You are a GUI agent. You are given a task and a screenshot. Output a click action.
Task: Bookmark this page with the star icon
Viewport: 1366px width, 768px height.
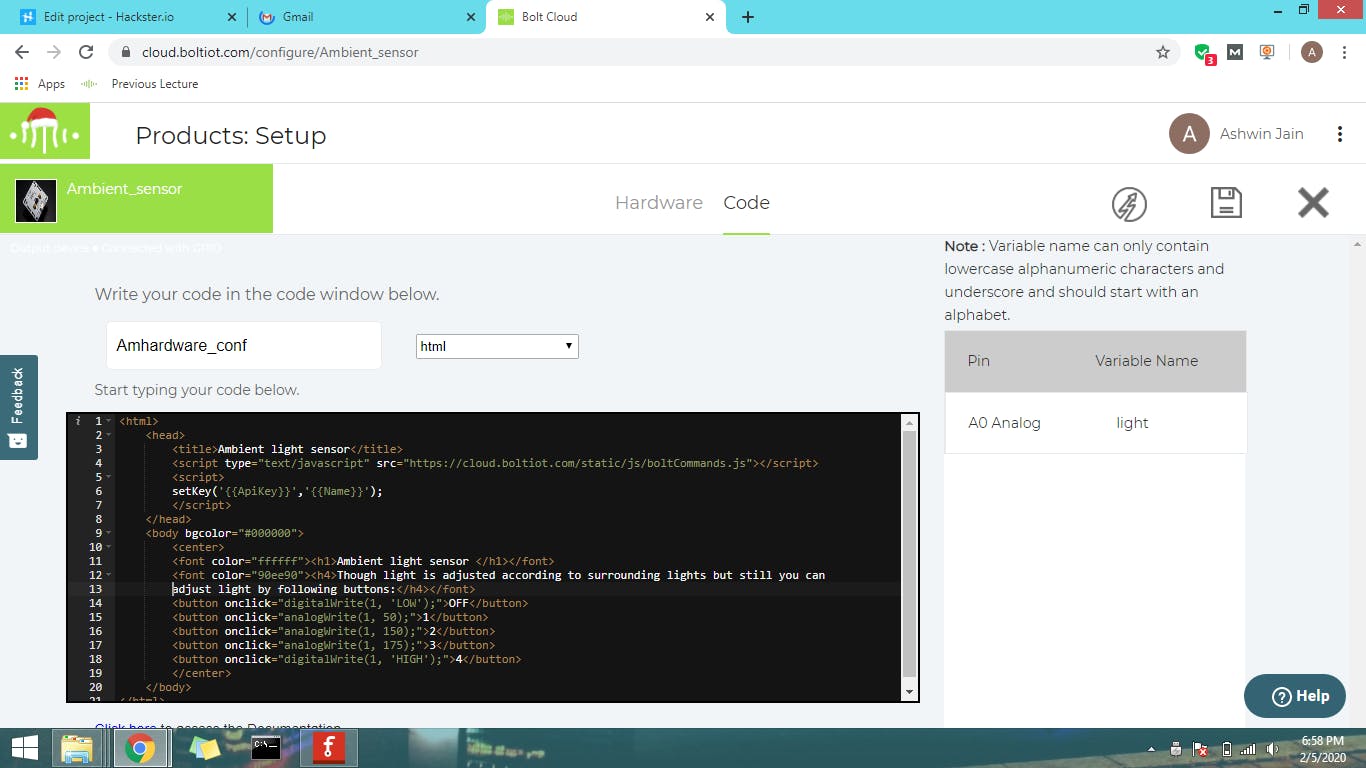pyautogui.click(x=1162, y=52)
